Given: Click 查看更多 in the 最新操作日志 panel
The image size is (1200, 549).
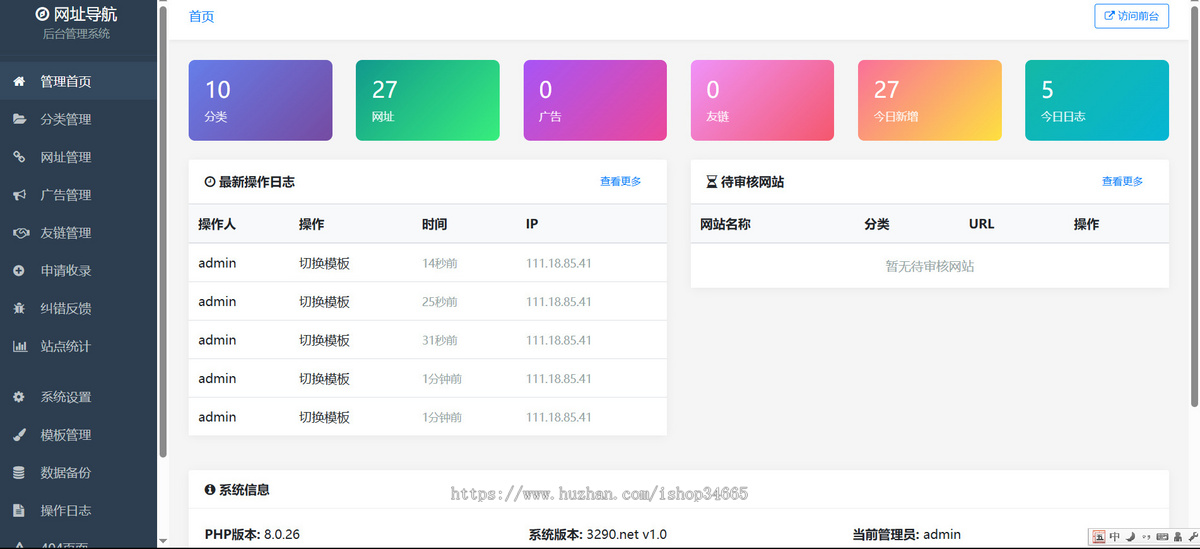Looking at the screenshot, I should point(620,182).
